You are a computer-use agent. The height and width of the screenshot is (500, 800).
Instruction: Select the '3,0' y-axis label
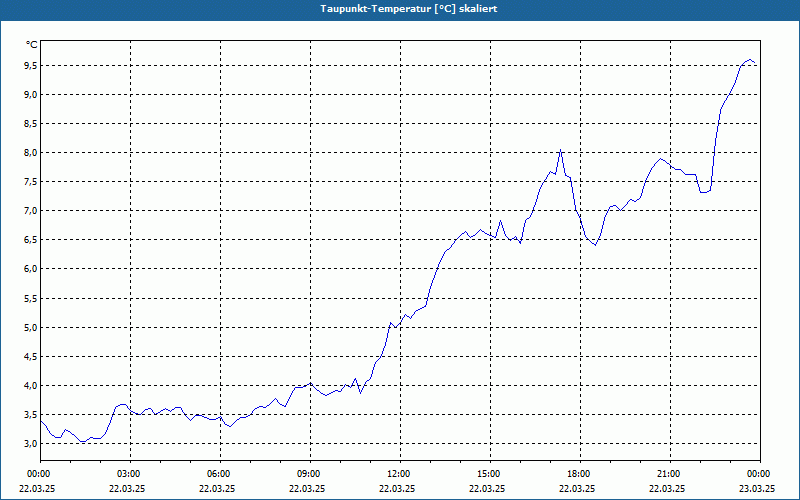(31, 444)
